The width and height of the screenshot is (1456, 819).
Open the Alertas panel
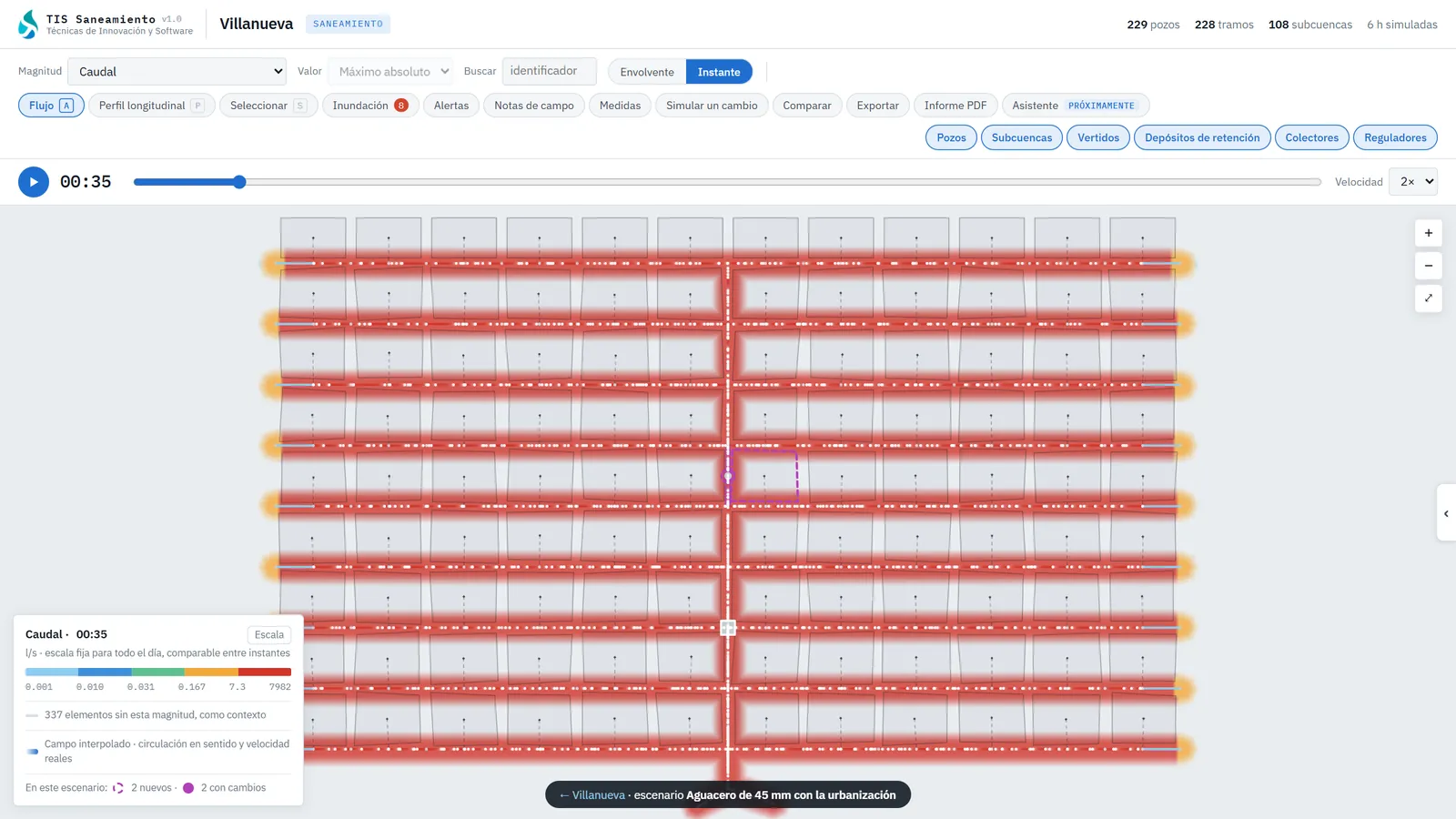451,106
